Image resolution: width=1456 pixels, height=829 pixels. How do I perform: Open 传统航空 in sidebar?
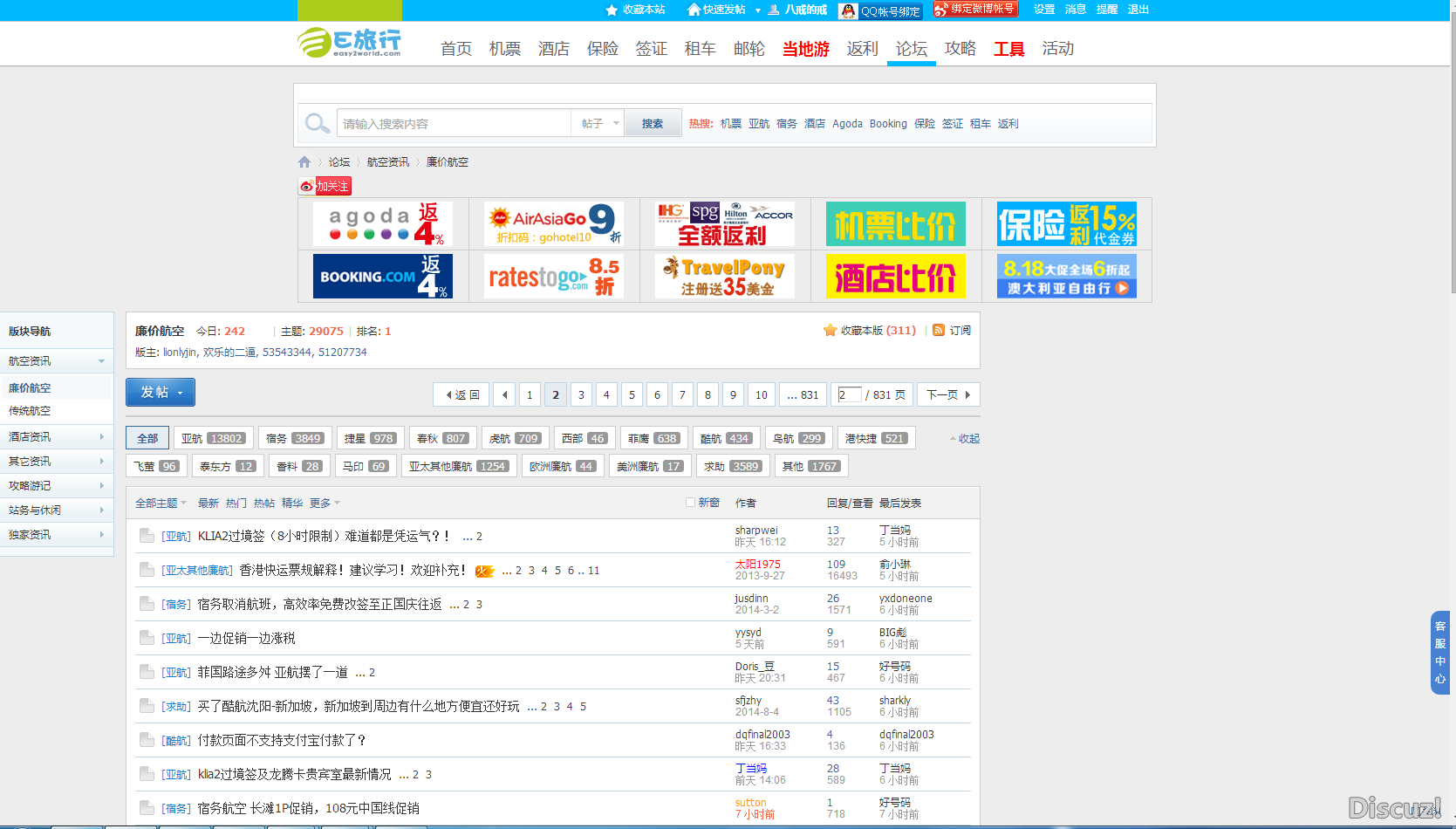31,410
